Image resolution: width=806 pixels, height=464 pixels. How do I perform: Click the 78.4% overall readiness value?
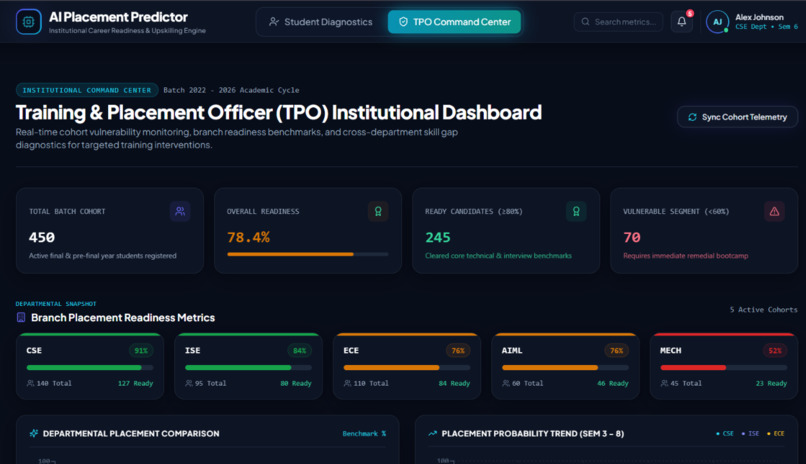(248, 237)
